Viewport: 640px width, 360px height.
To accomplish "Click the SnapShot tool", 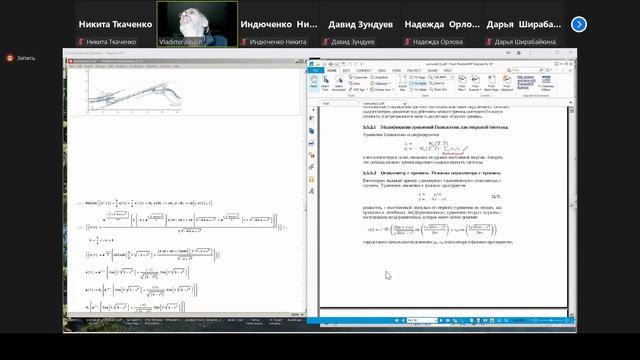I will [379, 77].
